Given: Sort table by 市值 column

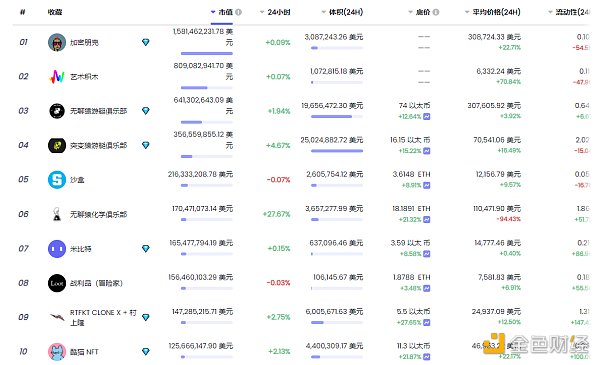Looking at the screenshot, I should 222,12.
